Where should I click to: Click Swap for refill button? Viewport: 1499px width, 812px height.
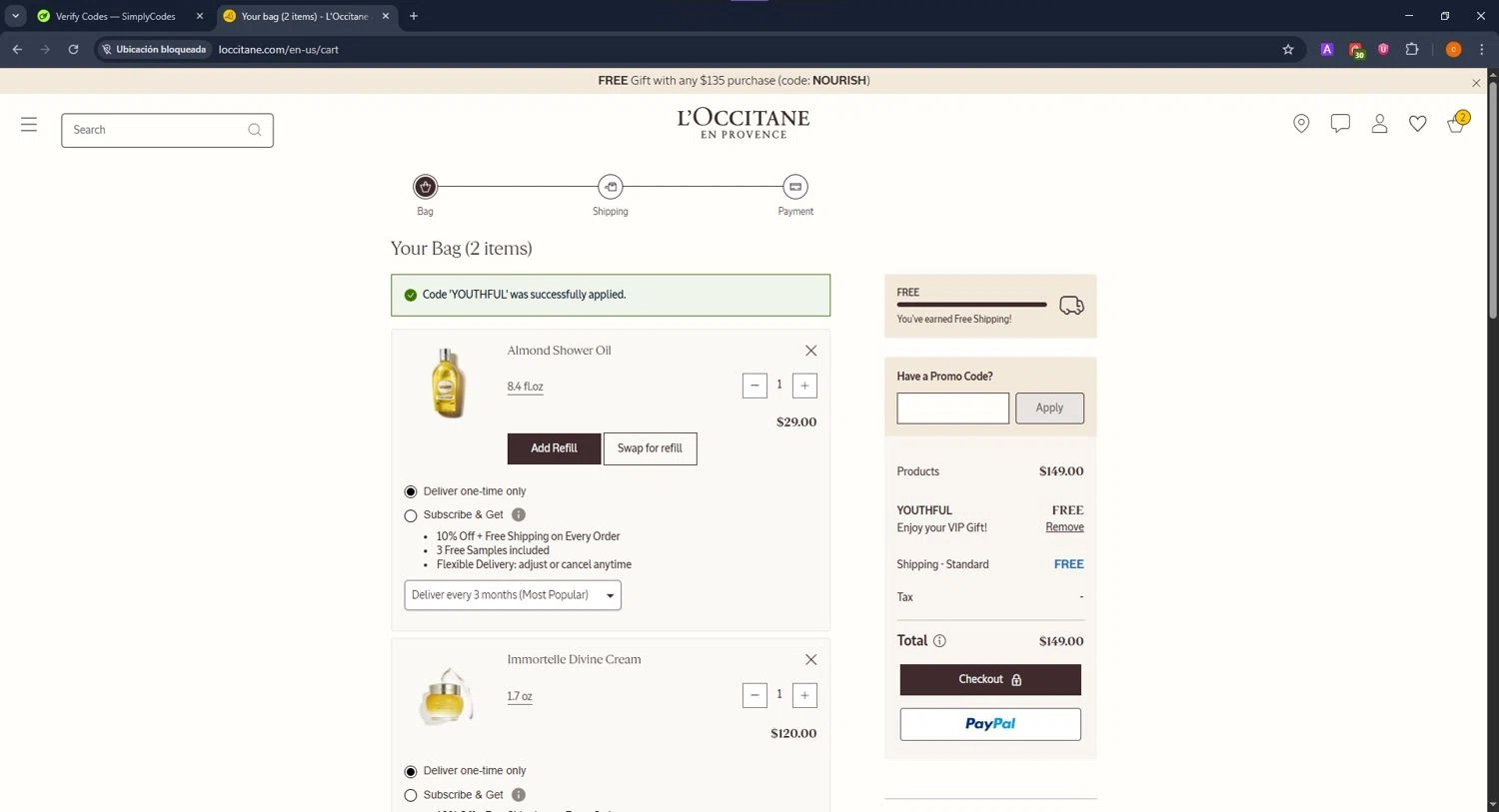[650, 448]
